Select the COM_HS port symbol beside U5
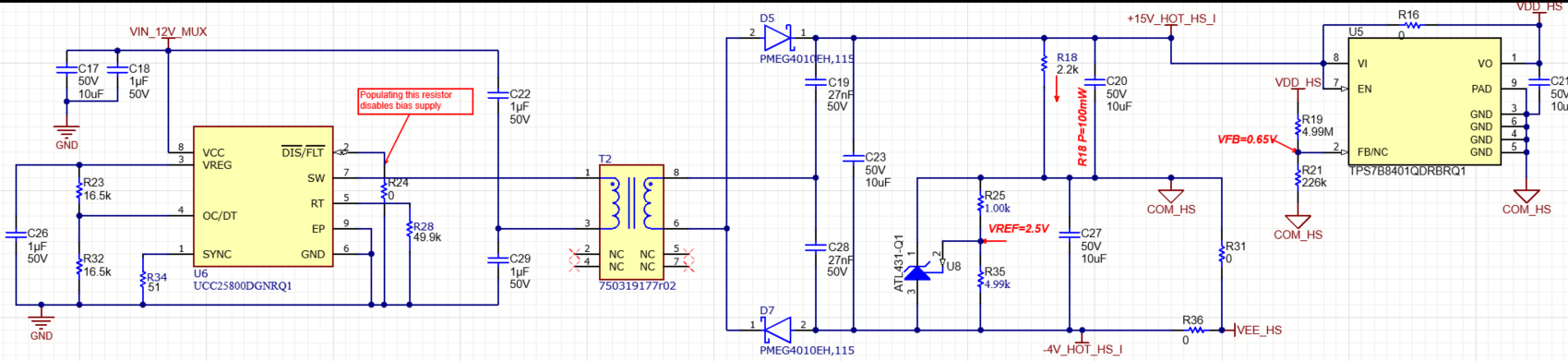Viewport: 1568px width, 361px height. point(1526,197)
